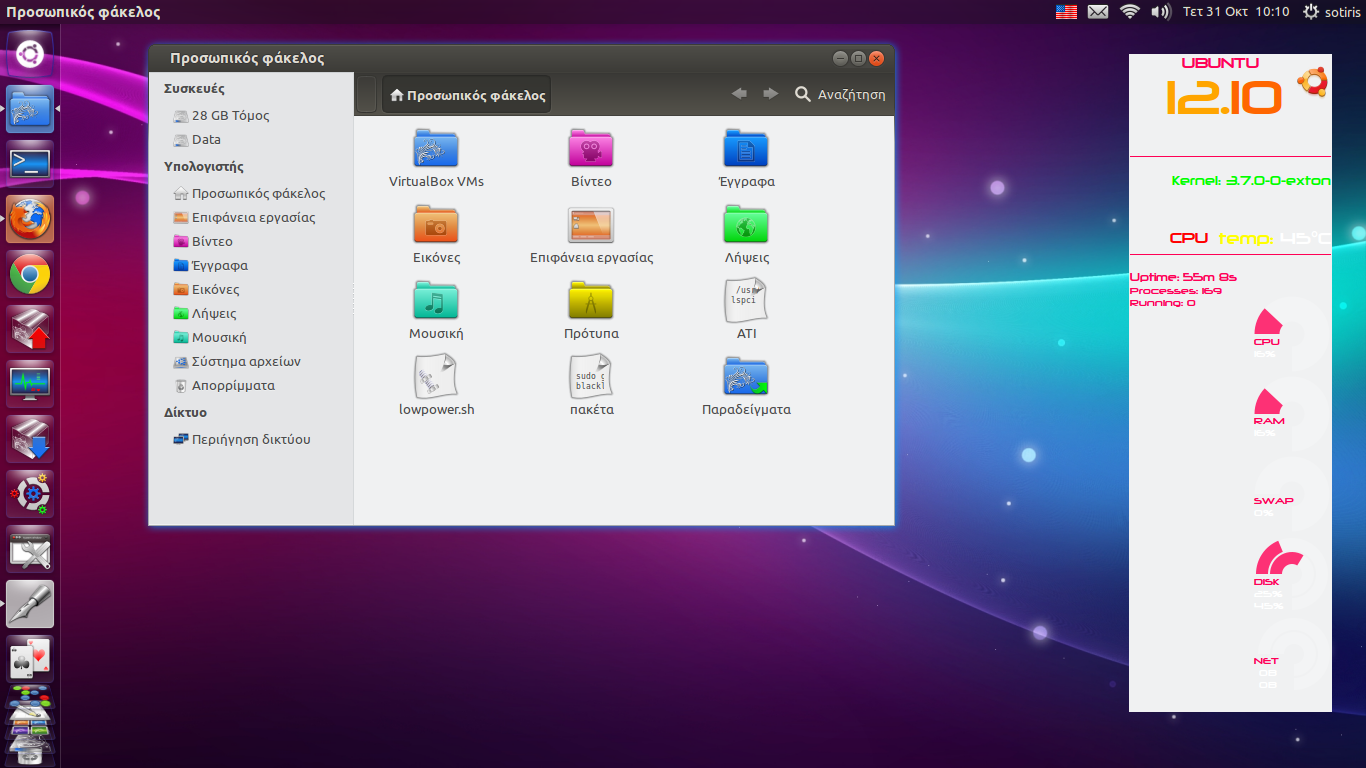Open the Μουσική folder icon
The height and width of the screenshot is (768, 1366).
tap(436, 302)
